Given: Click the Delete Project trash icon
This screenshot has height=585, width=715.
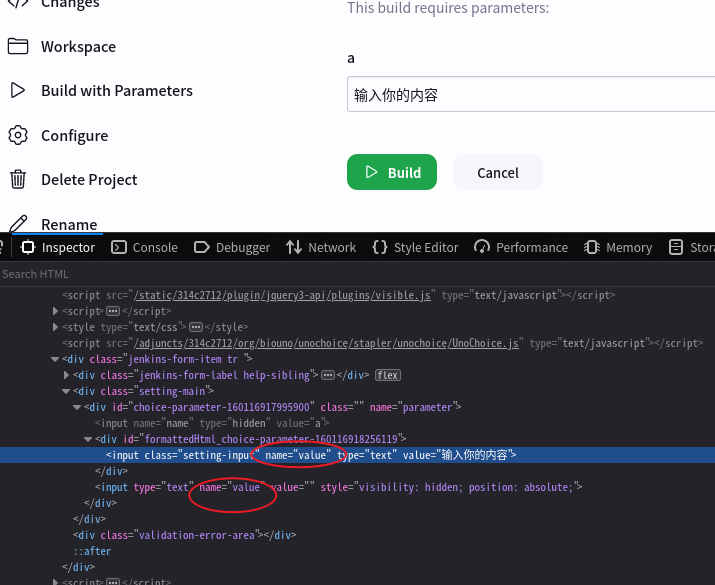Looking at the screenshot, I should [18, 179].
